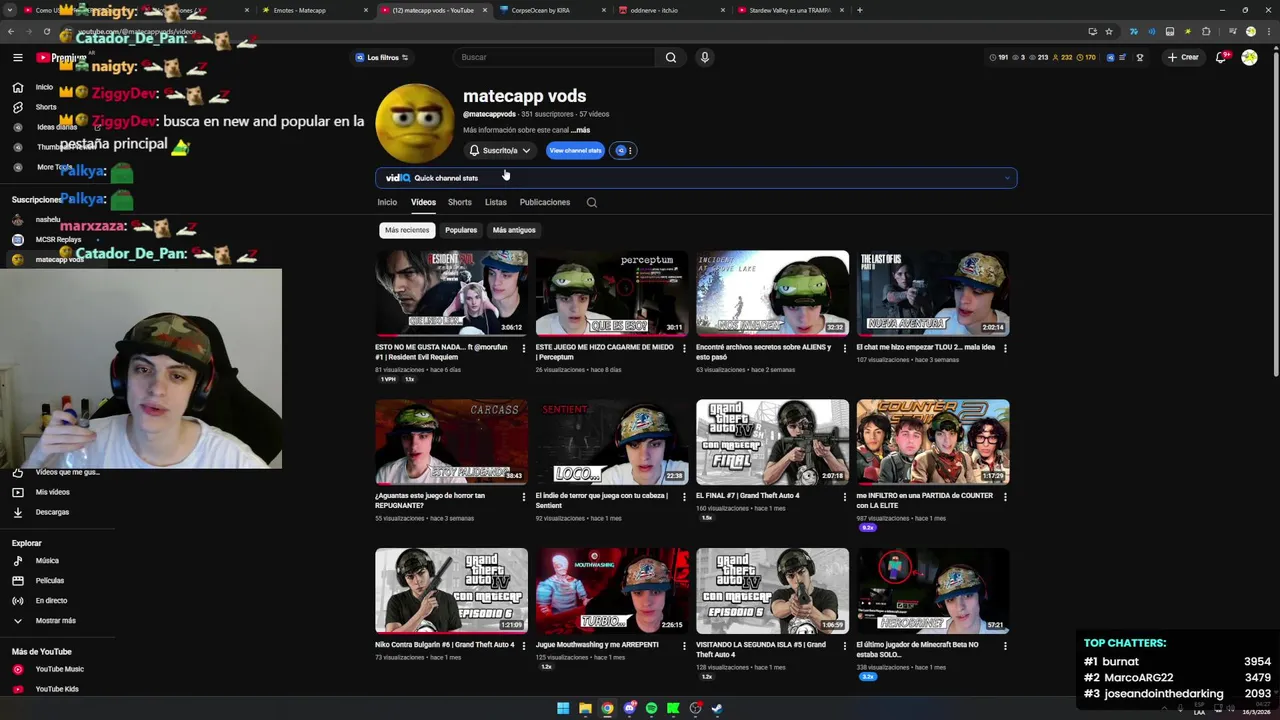The width and height of the screenshot is (1280, 720).
Task: Click the Crear button
Action: click(1183, 57)
